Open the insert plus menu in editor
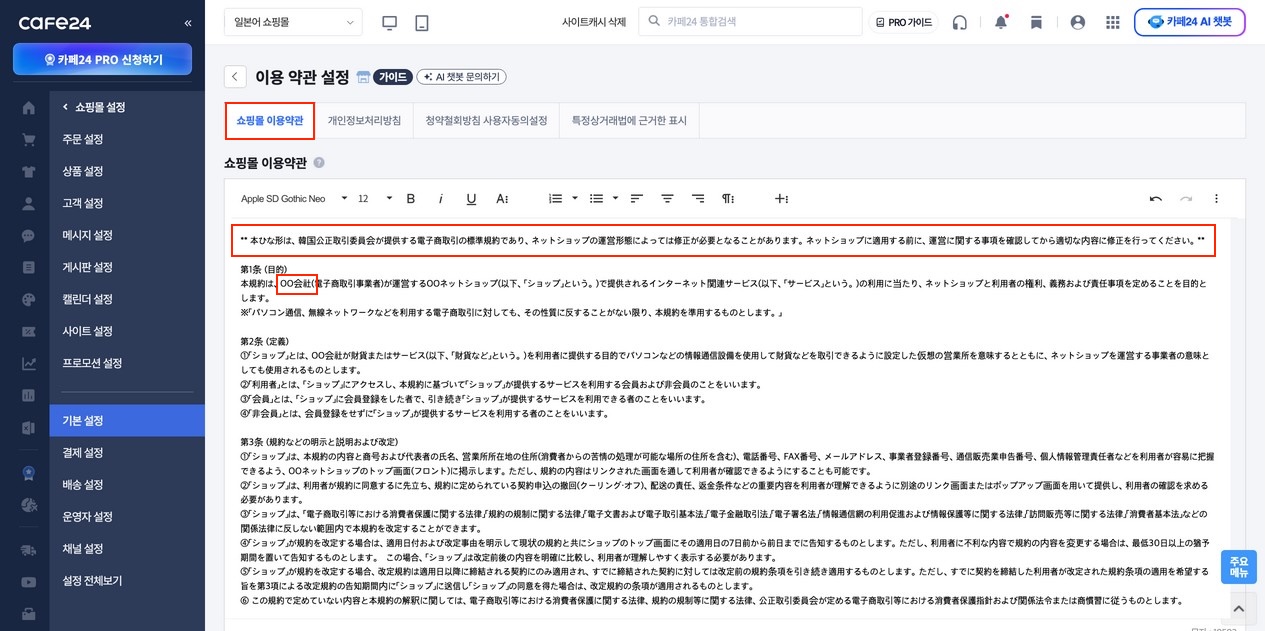Viewport: 1265px width, 631px height. point(781,199)
